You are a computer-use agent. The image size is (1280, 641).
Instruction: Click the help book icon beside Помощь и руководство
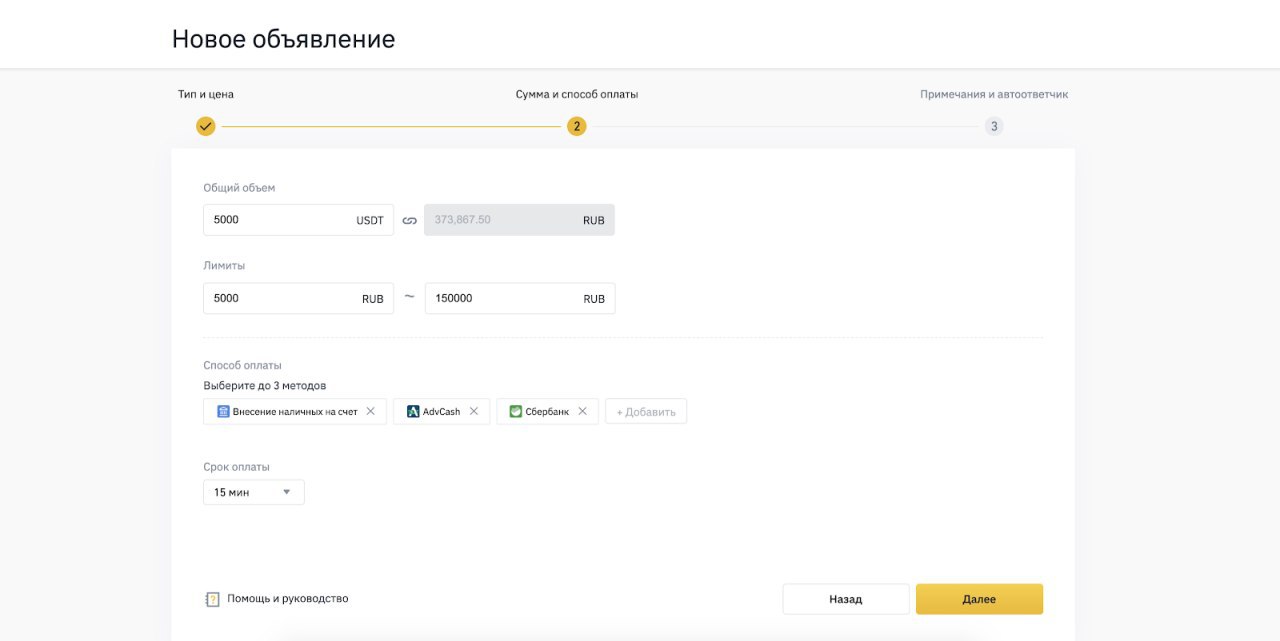pos(212,598)
